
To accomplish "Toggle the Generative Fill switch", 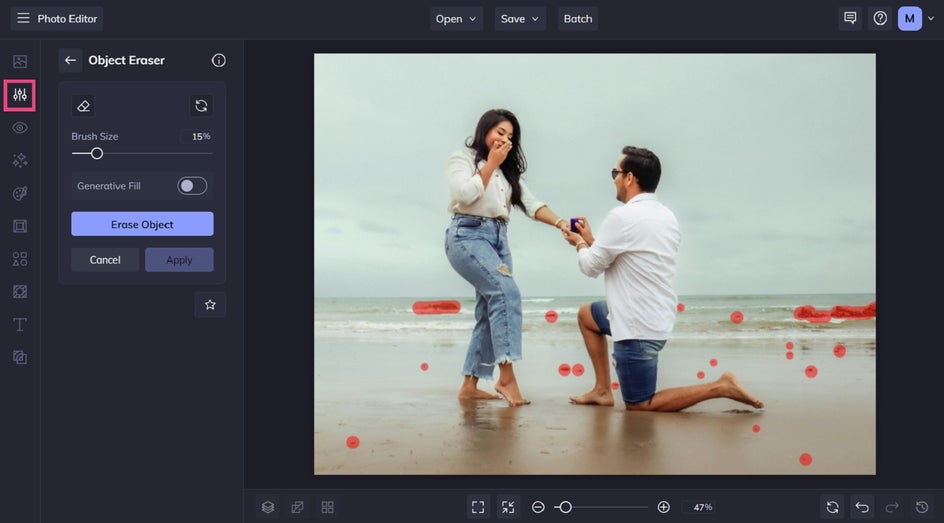I will pos(192,186).
